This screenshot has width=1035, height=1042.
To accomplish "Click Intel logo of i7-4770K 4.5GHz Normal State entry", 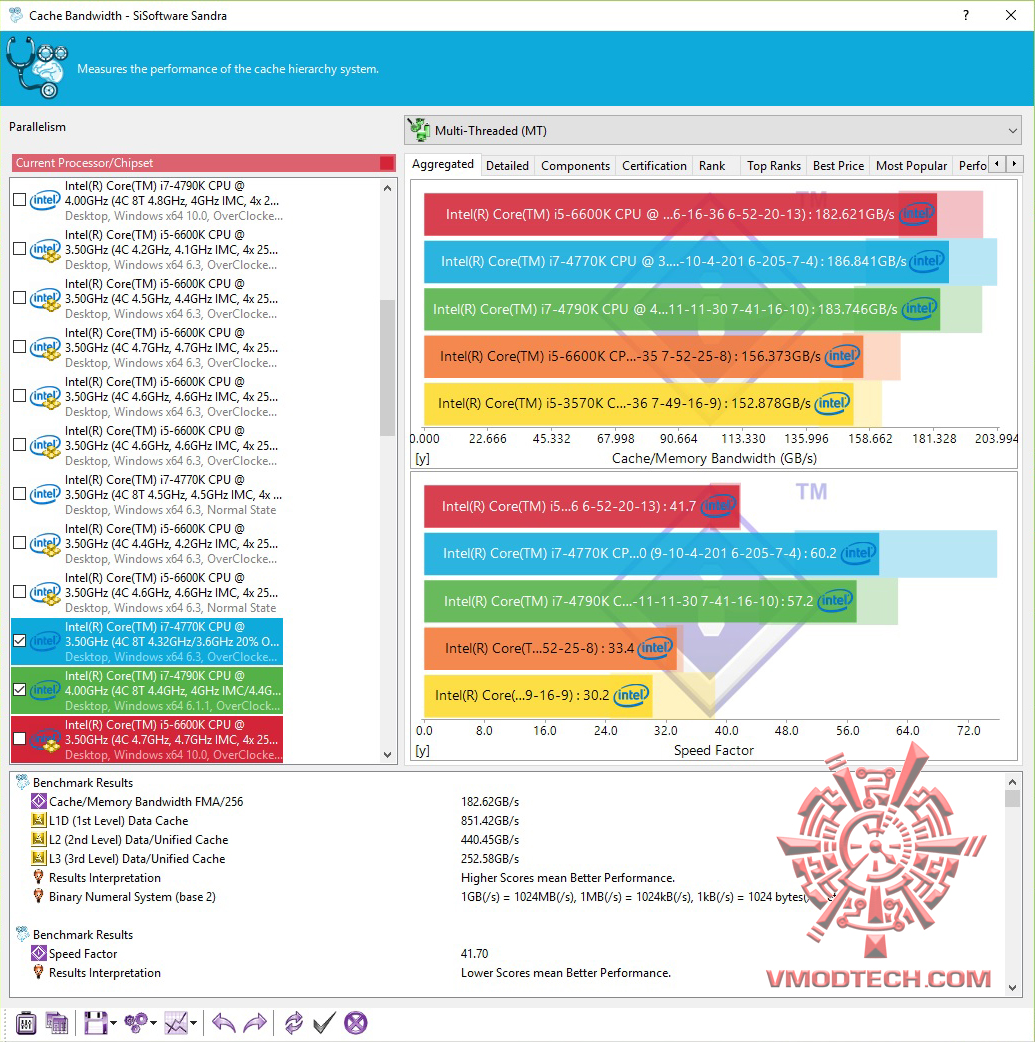I will (x=45, y=494).
